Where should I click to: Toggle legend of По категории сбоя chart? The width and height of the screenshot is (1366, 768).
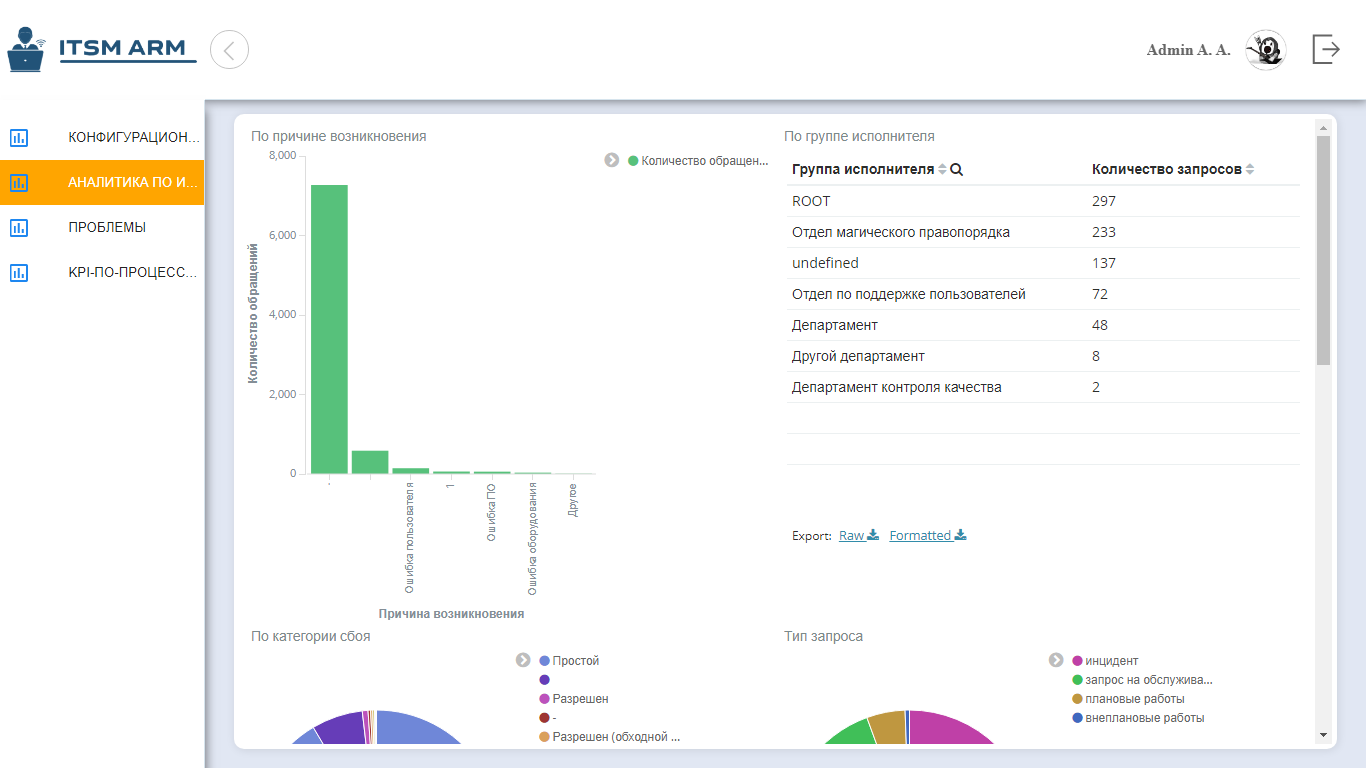(x=523, y=660)
